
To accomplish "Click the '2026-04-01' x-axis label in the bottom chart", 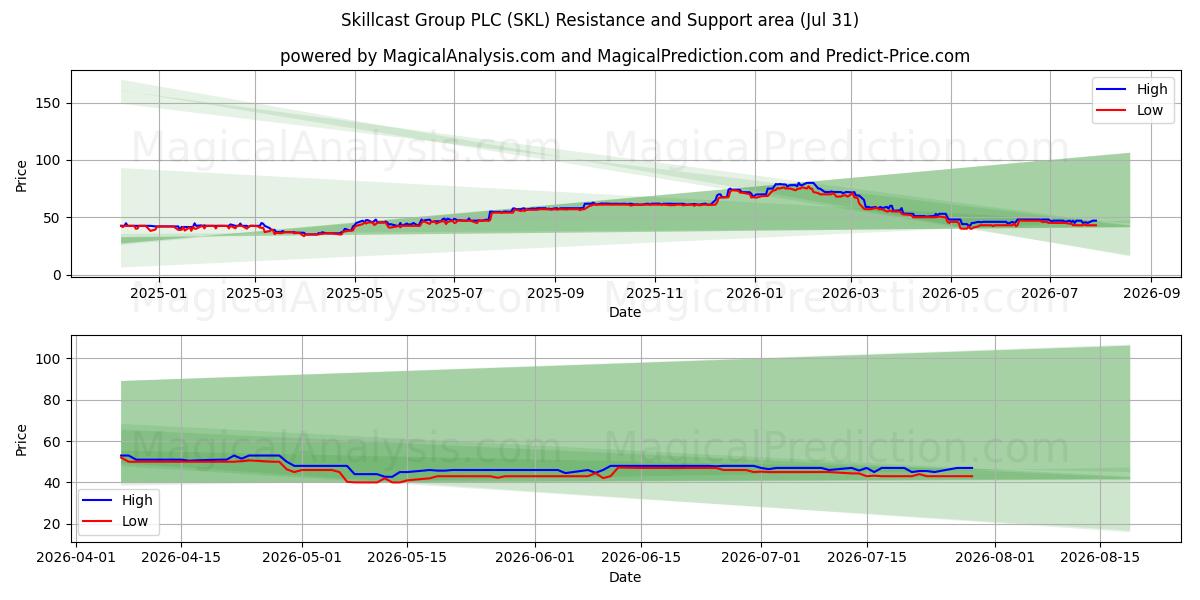I will tap(78, 559).
